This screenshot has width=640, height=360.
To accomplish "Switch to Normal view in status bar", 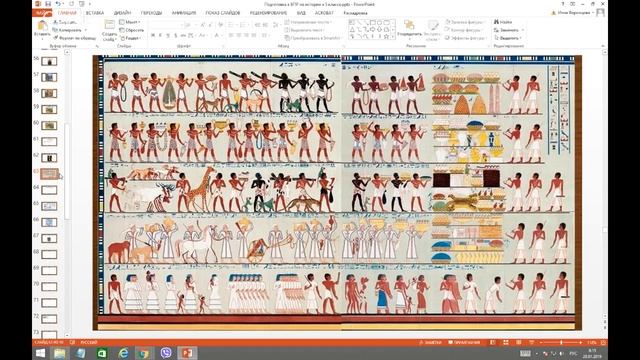I will [493, 342].
